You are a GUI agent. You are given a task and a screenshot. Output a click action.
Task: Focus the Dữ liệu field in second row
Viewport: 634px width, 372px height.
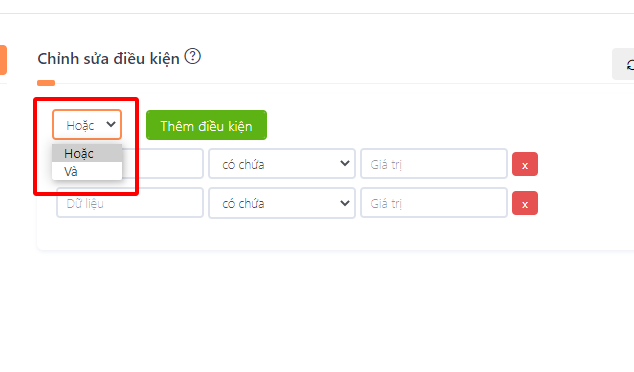pyautogui.click(x=130, y=203)
